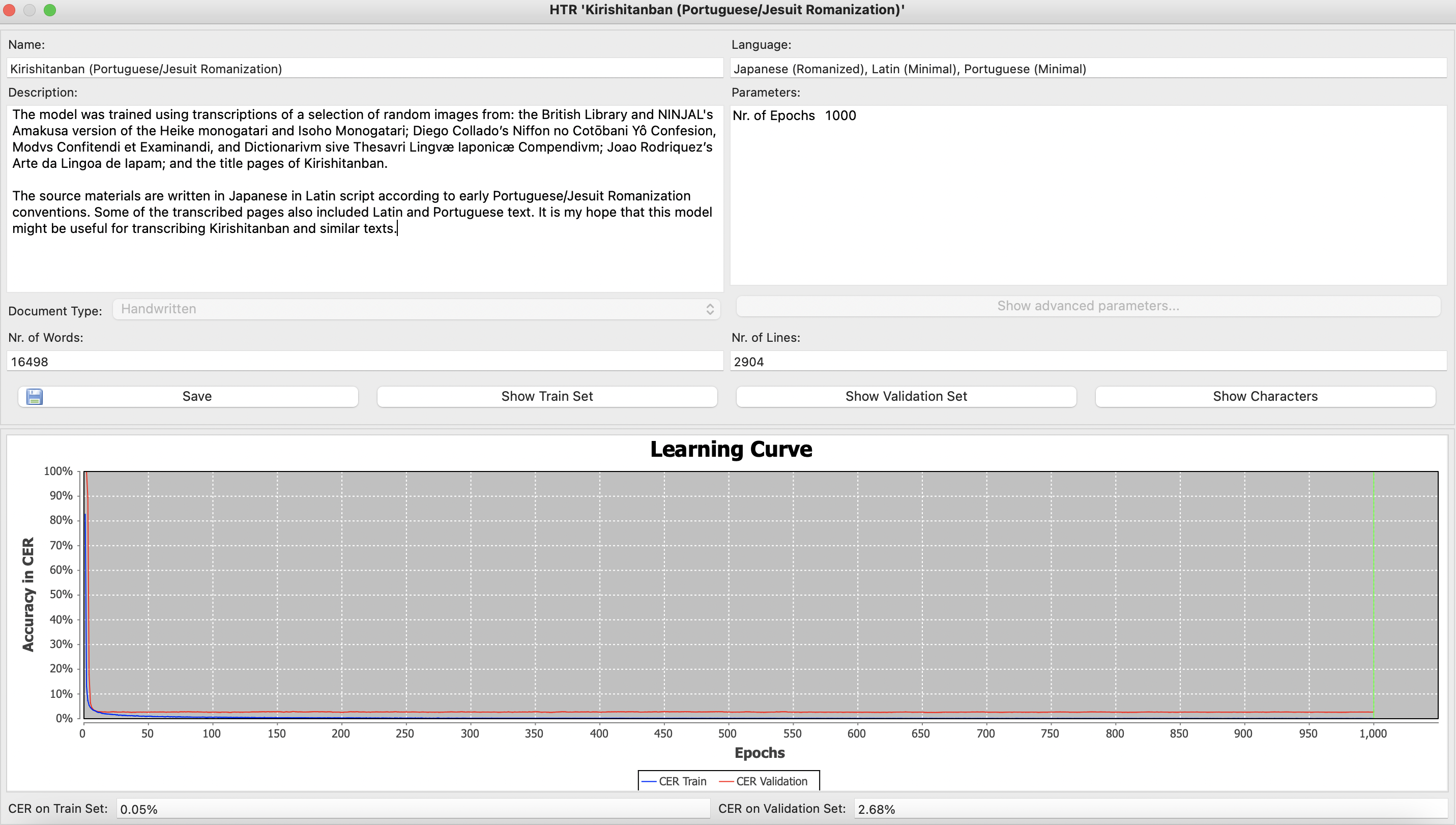Click the yellow minimize window button
1456x825 pixels.
pyautogui.click(x=30, y=10)
